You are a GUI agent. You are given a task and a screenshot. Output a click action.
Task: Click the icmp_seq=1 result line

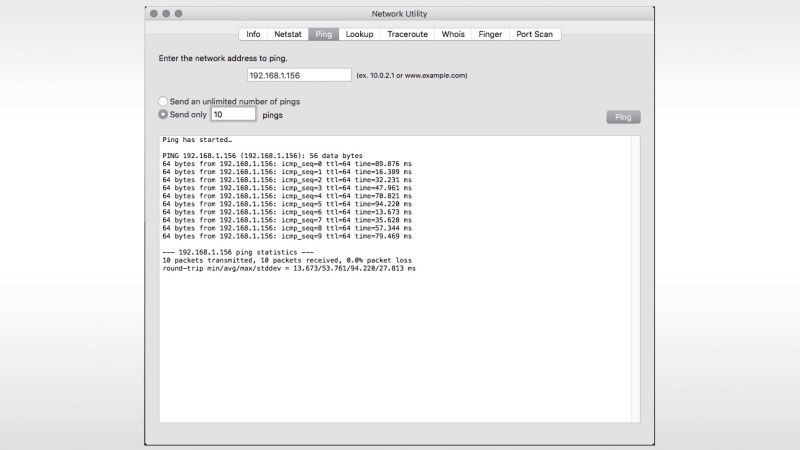[x=287, y=172]
